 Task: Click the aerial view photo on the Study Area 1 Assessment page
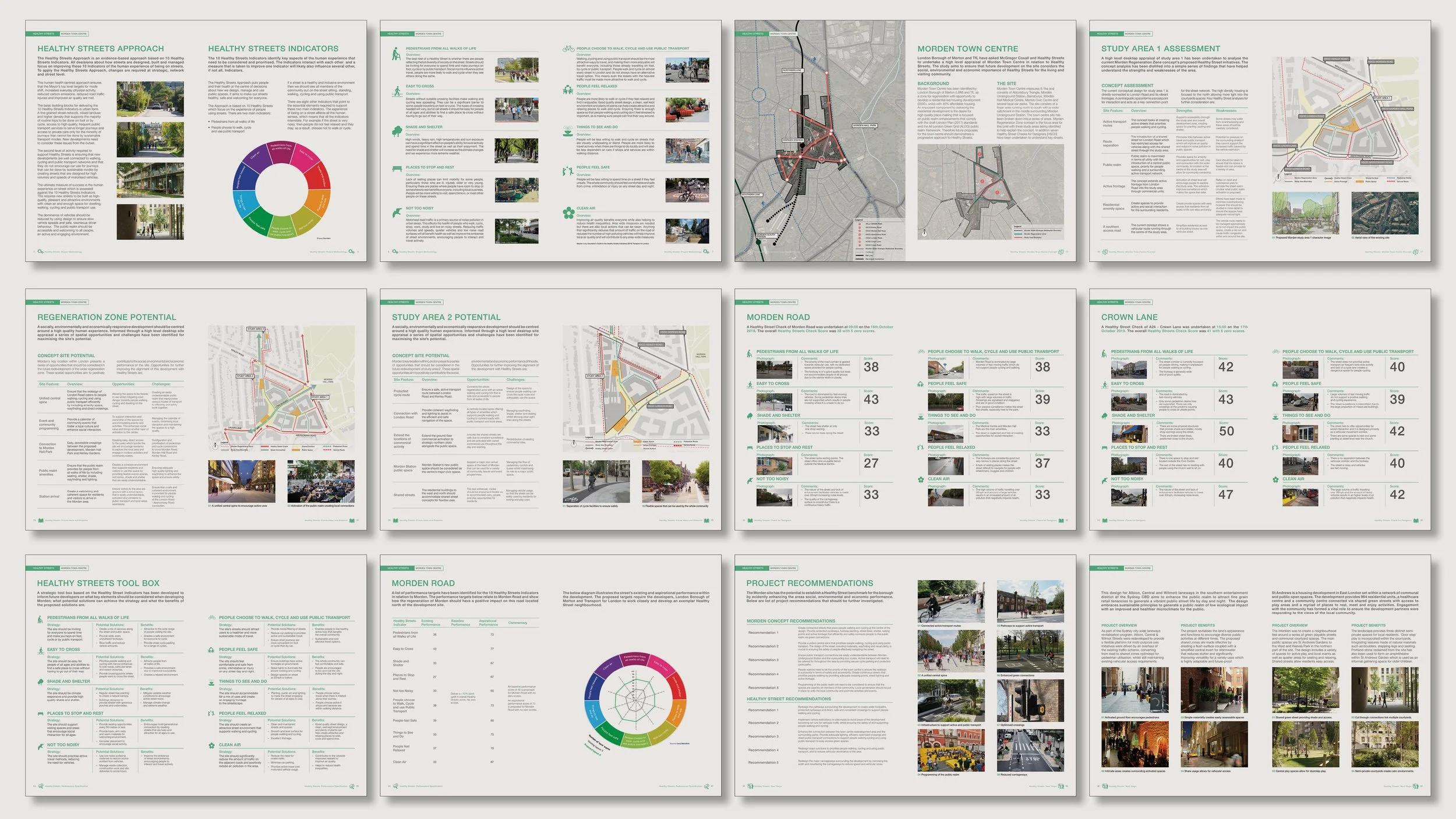click(1385, 214)
